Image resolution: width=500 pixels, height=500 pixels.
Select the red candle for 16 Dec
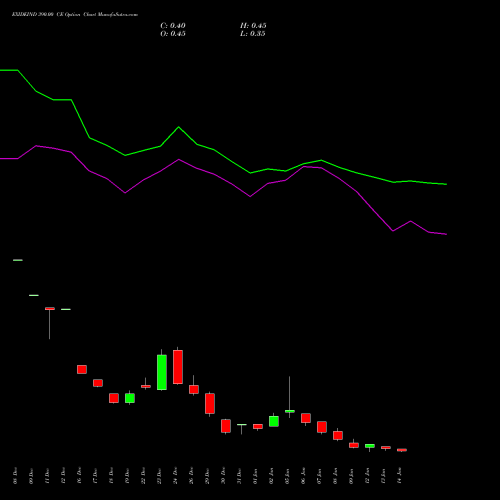click(82, 369)
